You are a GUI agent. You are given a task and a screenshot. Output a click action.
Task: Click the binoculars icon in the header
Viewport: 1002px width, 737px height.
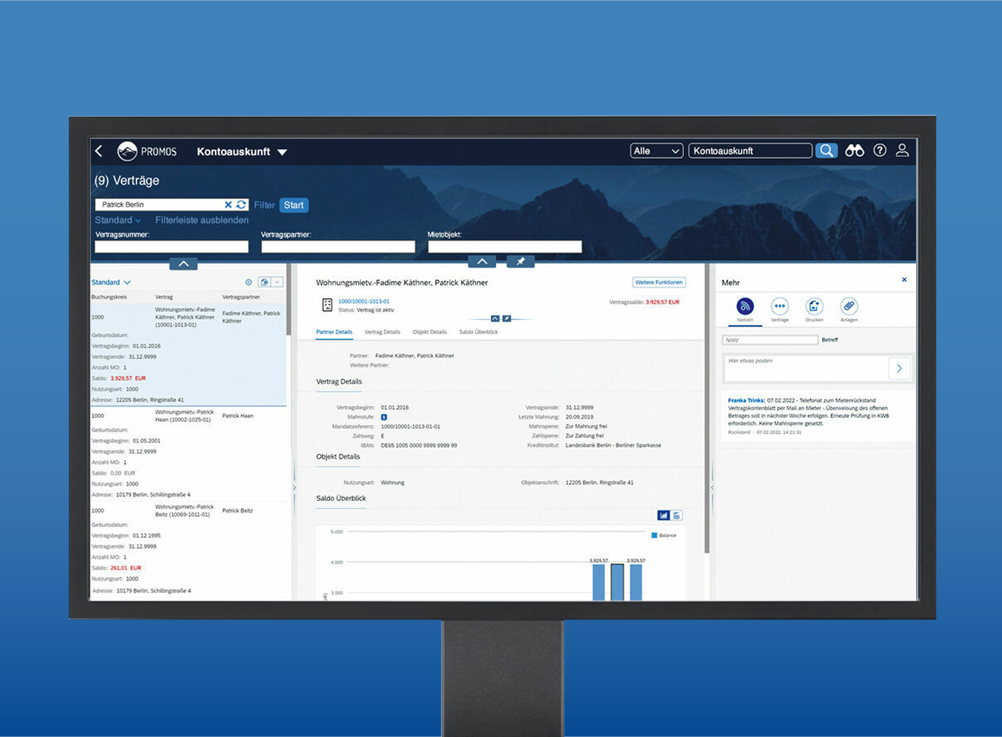(854, 151)
